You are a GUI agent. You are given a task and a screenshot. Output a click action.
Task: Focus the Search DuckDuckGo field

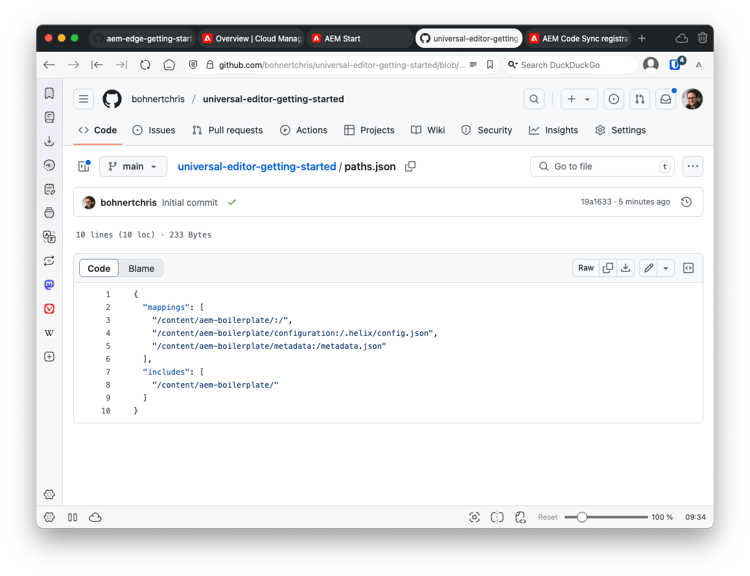(x=570, y=65)
